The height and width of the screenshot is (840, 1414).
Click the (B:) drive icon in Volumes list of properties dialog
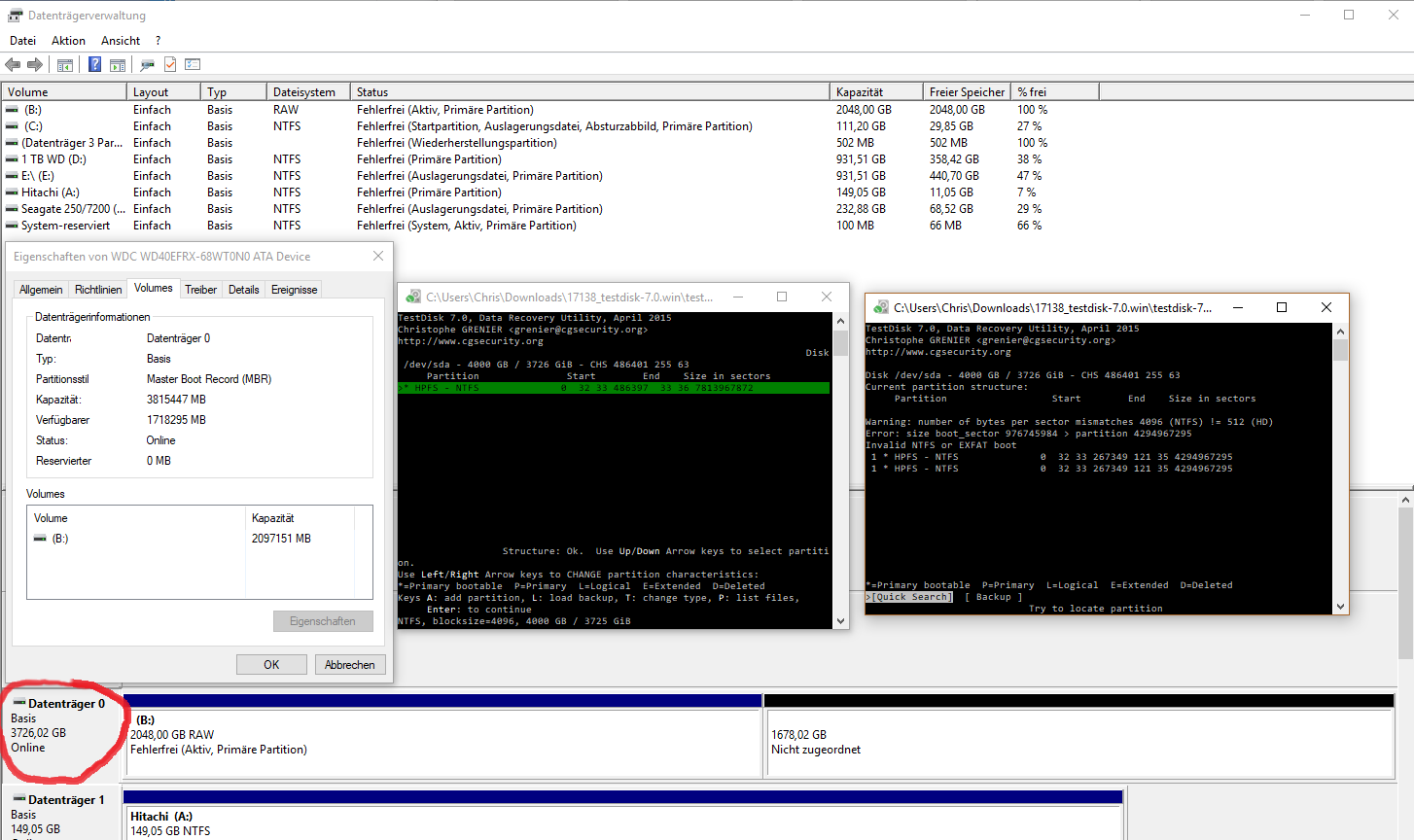tap(40, 539)
